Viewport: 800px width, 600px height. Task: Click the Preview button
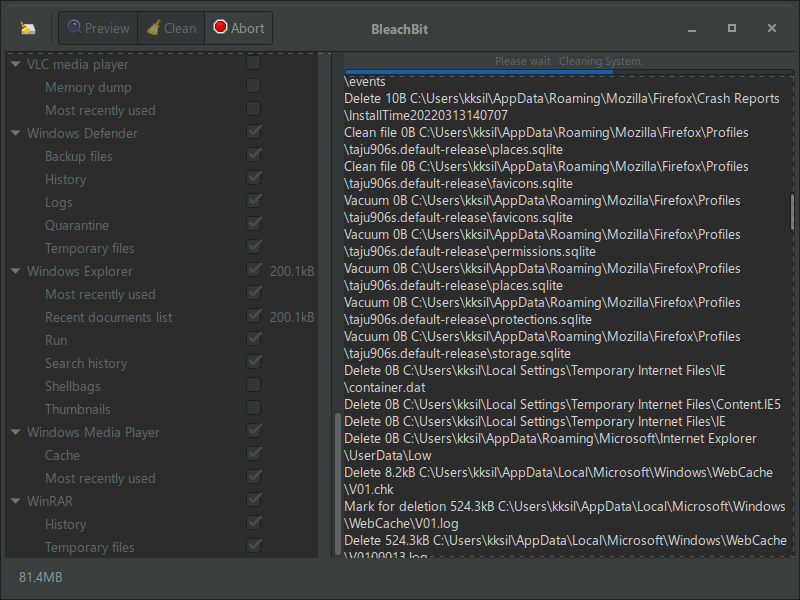pos(98,28)
